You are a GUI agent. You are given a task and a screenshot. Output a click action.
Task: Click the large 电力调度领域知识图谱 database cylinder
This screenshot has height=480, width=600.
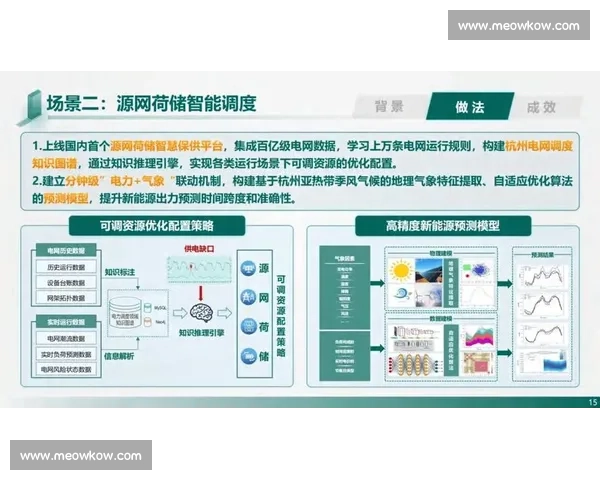click(125, 313)
